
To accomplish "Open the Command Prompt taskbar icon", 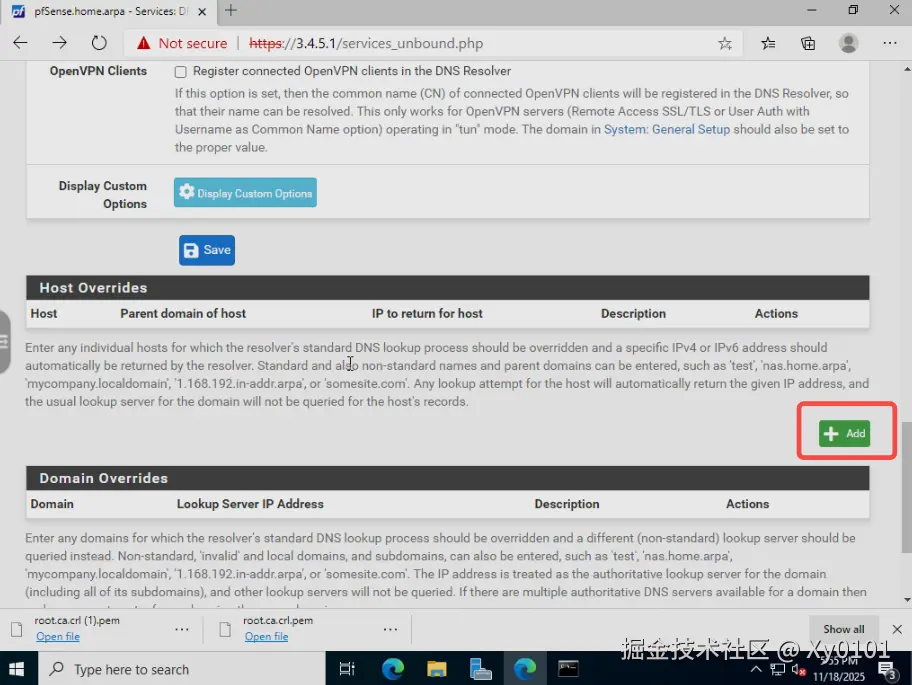I will [568, 669].
